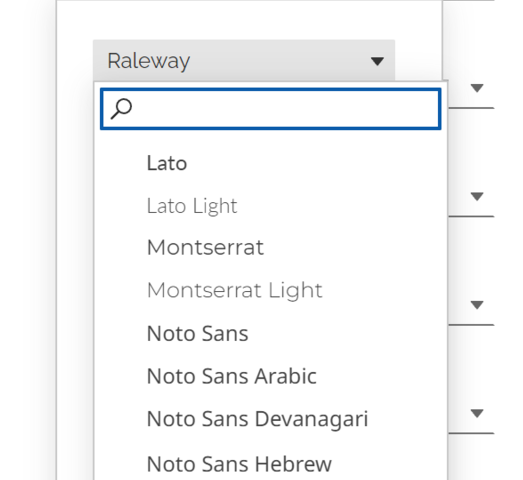
Task: Expand right-side dropdown arrow beside Lato Light
Action: tap(477, 196)
